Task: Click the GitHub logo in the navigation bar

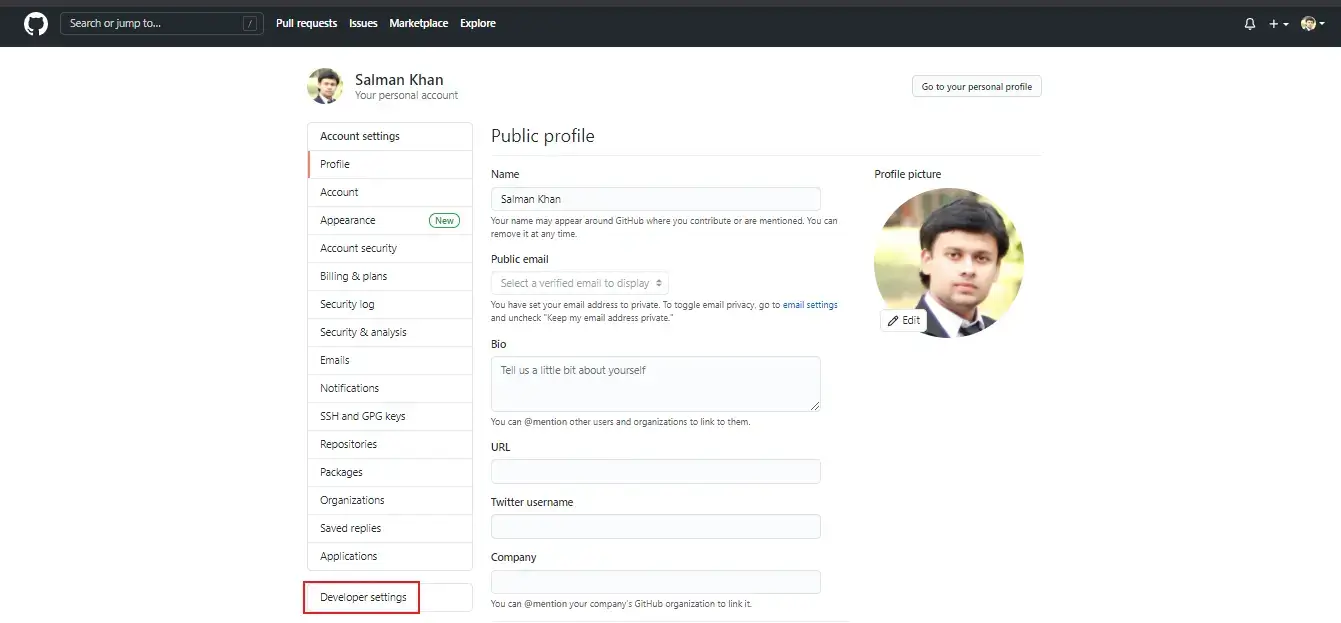Action: (34, 22)
